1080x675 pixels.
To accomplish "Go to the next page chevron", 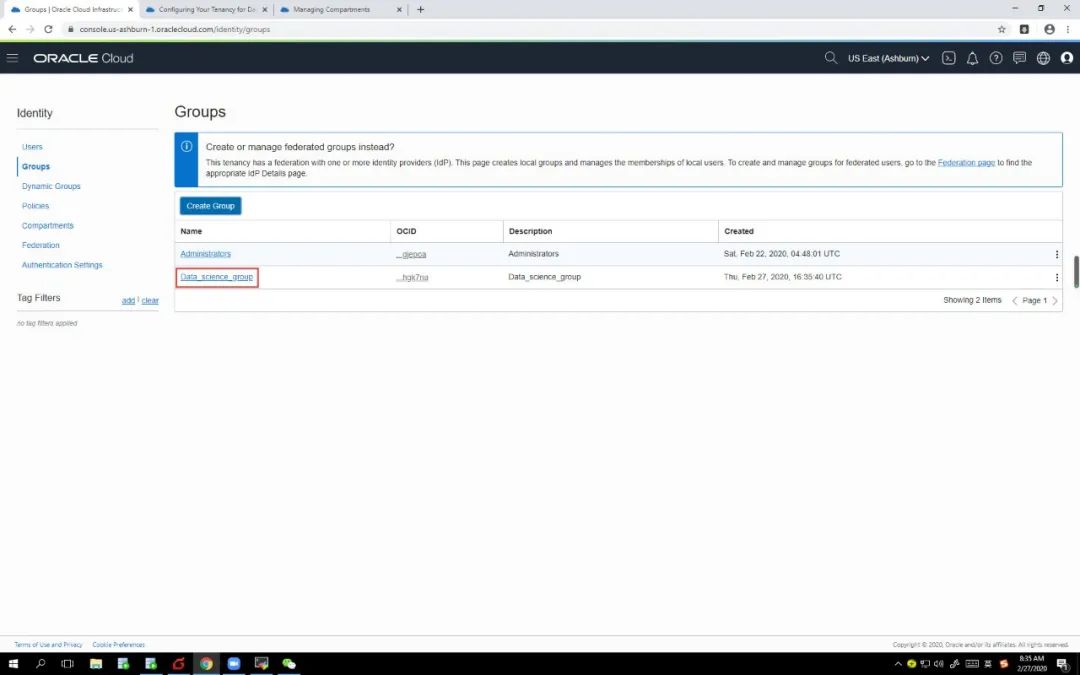I will pyautogui.click(x=1055, y=300).
